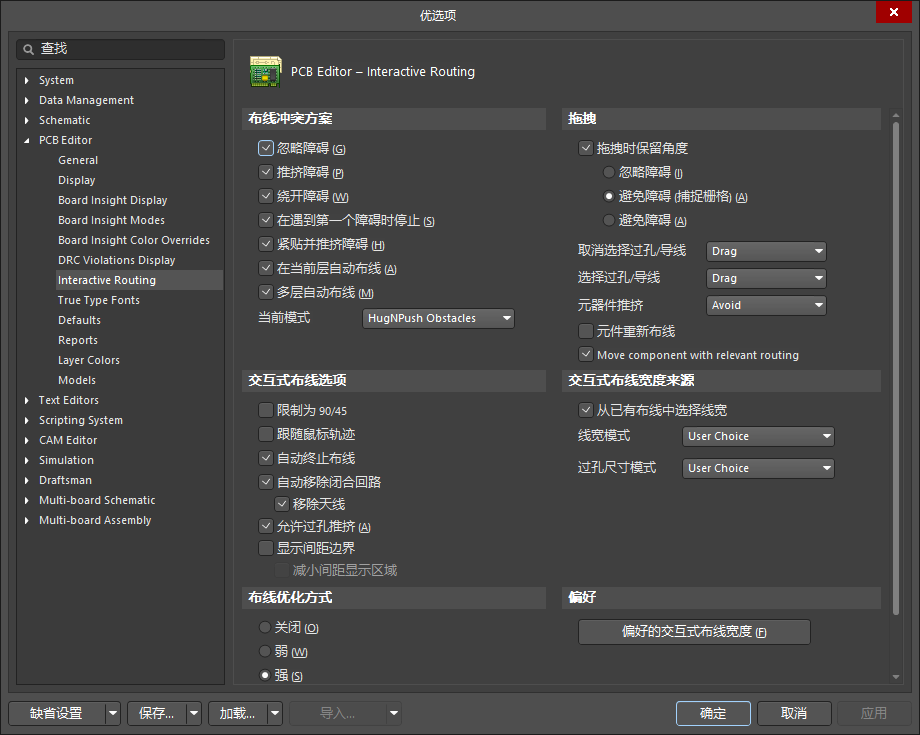Image resolution: width=920 pixels, height=735 pixels.
Task: Toggle 允许过孔推挤 checkbox
Action: [x=266, y=526]
